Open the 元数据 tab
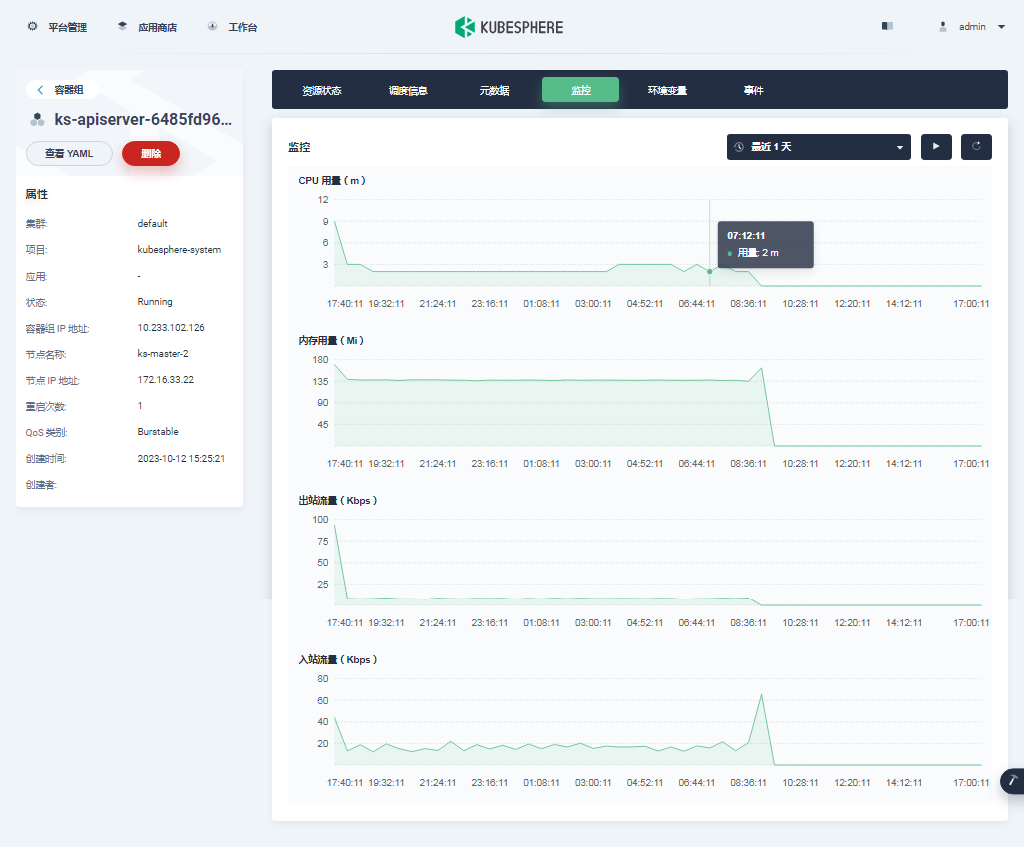 pos(494,90)
